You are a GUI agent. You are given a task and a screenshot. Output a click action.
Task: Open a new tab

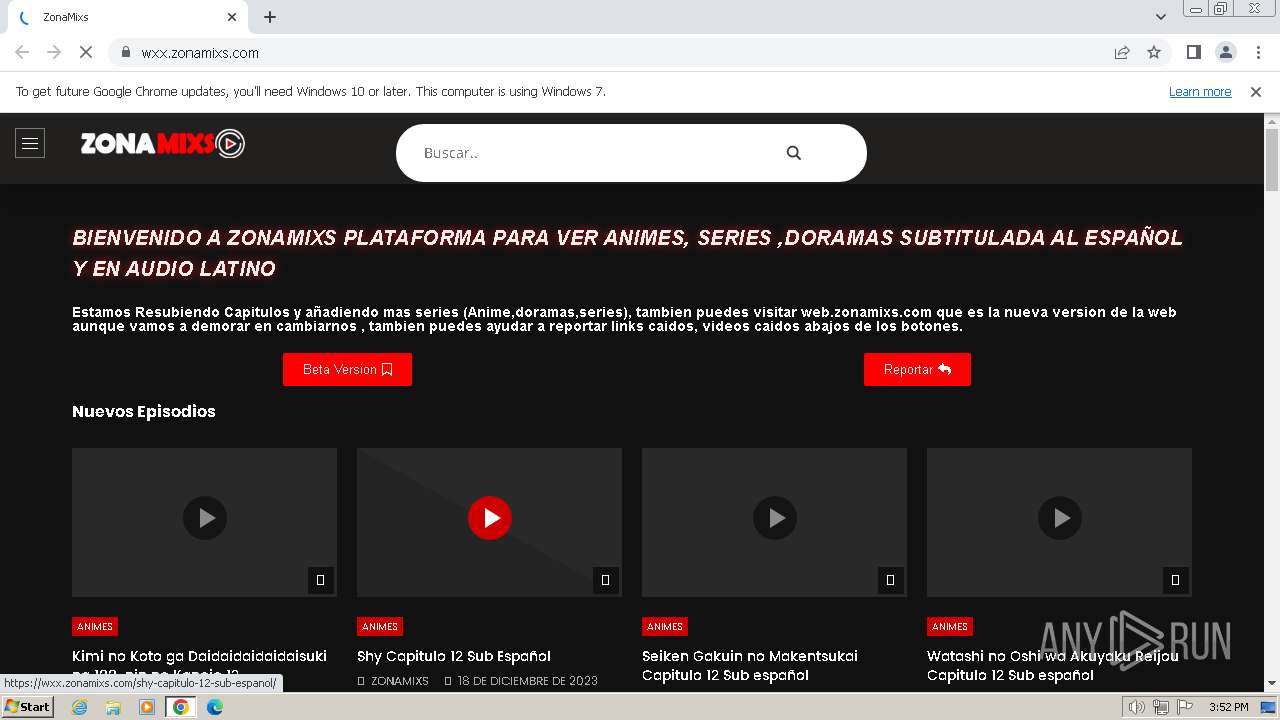(270, 17)
